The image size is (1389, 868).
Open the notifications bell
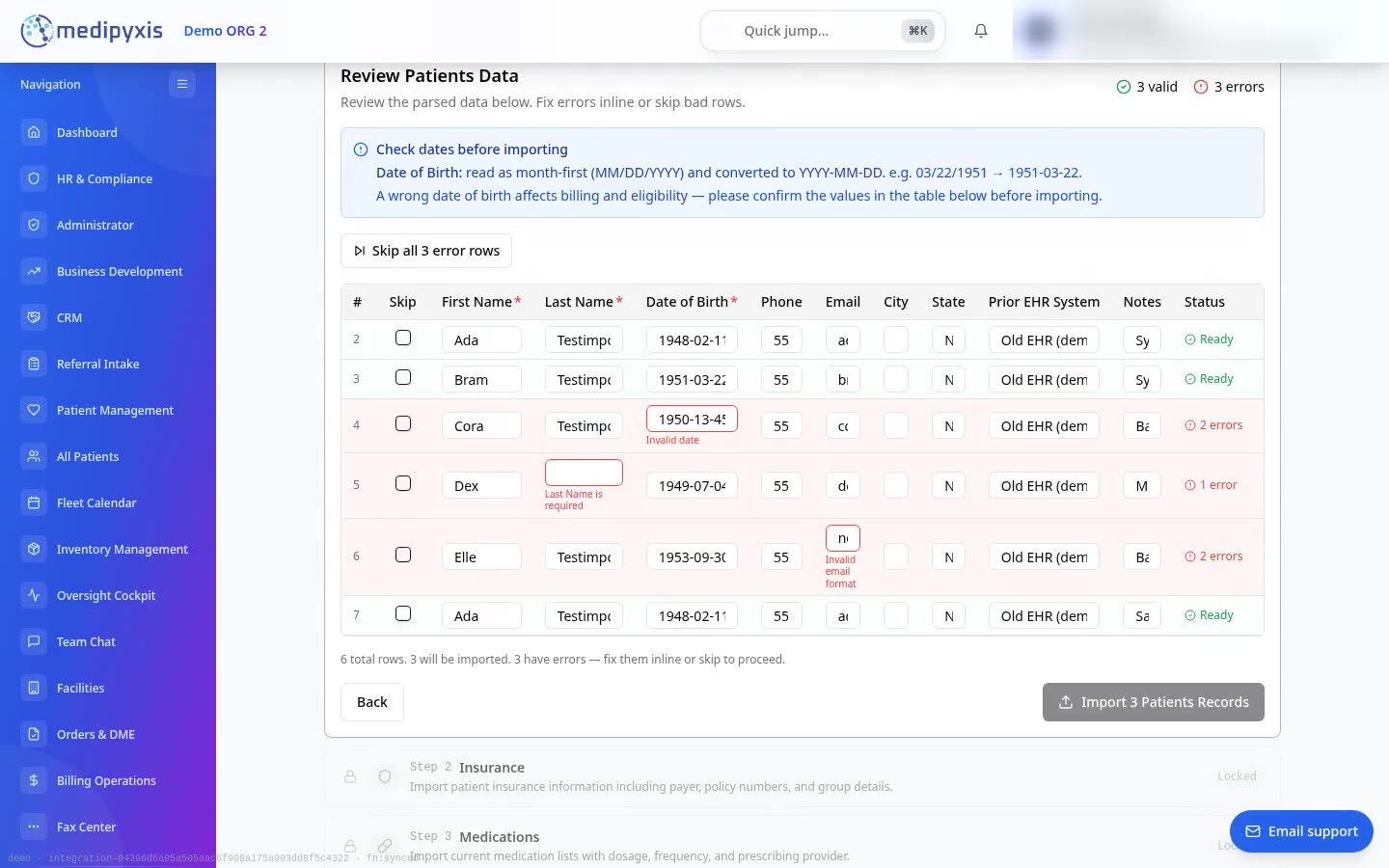point(981,31)
